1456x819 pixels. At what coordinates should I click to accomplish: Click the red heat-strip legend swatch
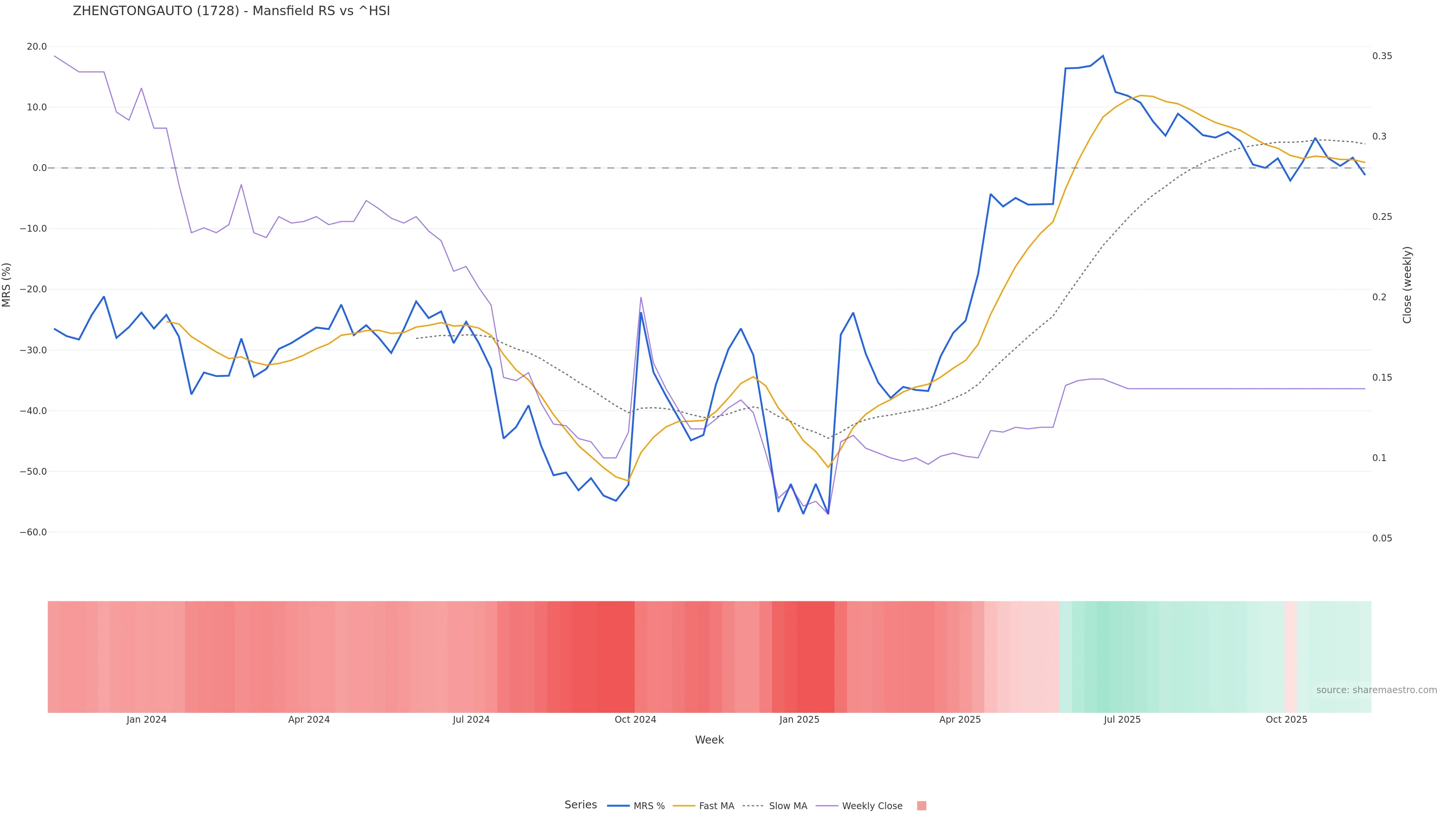[921, 806]
